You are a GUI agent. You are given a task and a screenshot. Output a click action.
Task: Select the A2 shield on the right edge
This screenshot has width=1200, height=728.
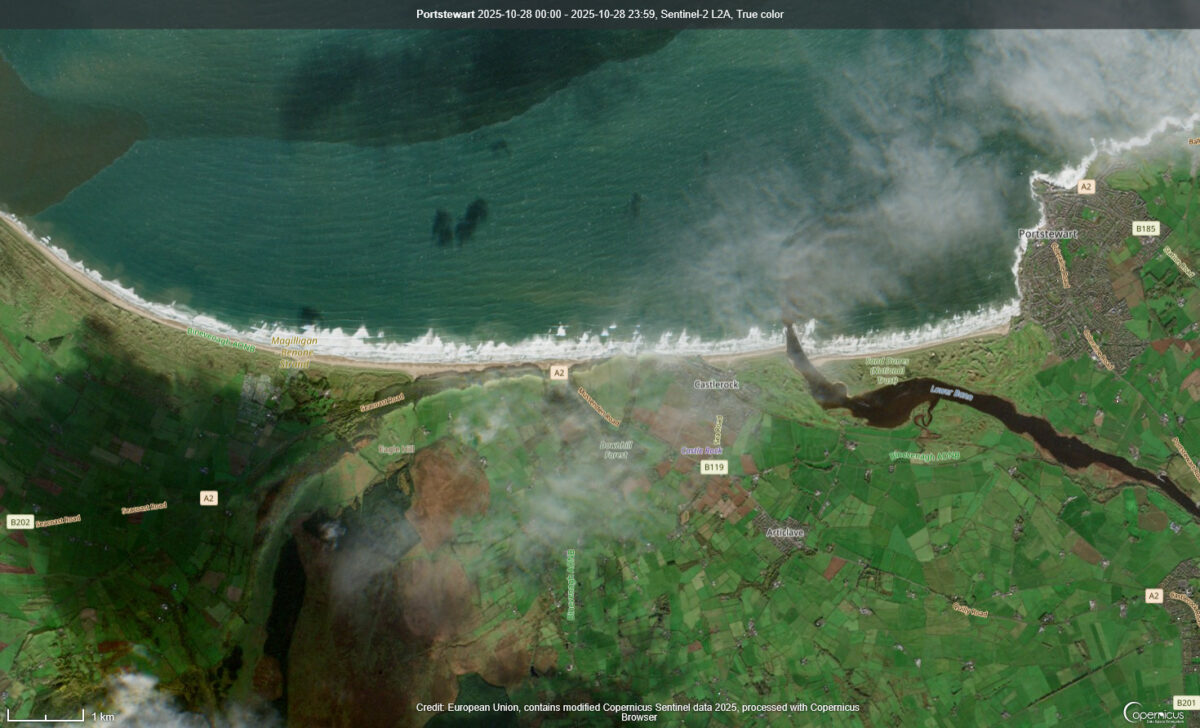click(x=1152, y=594)
